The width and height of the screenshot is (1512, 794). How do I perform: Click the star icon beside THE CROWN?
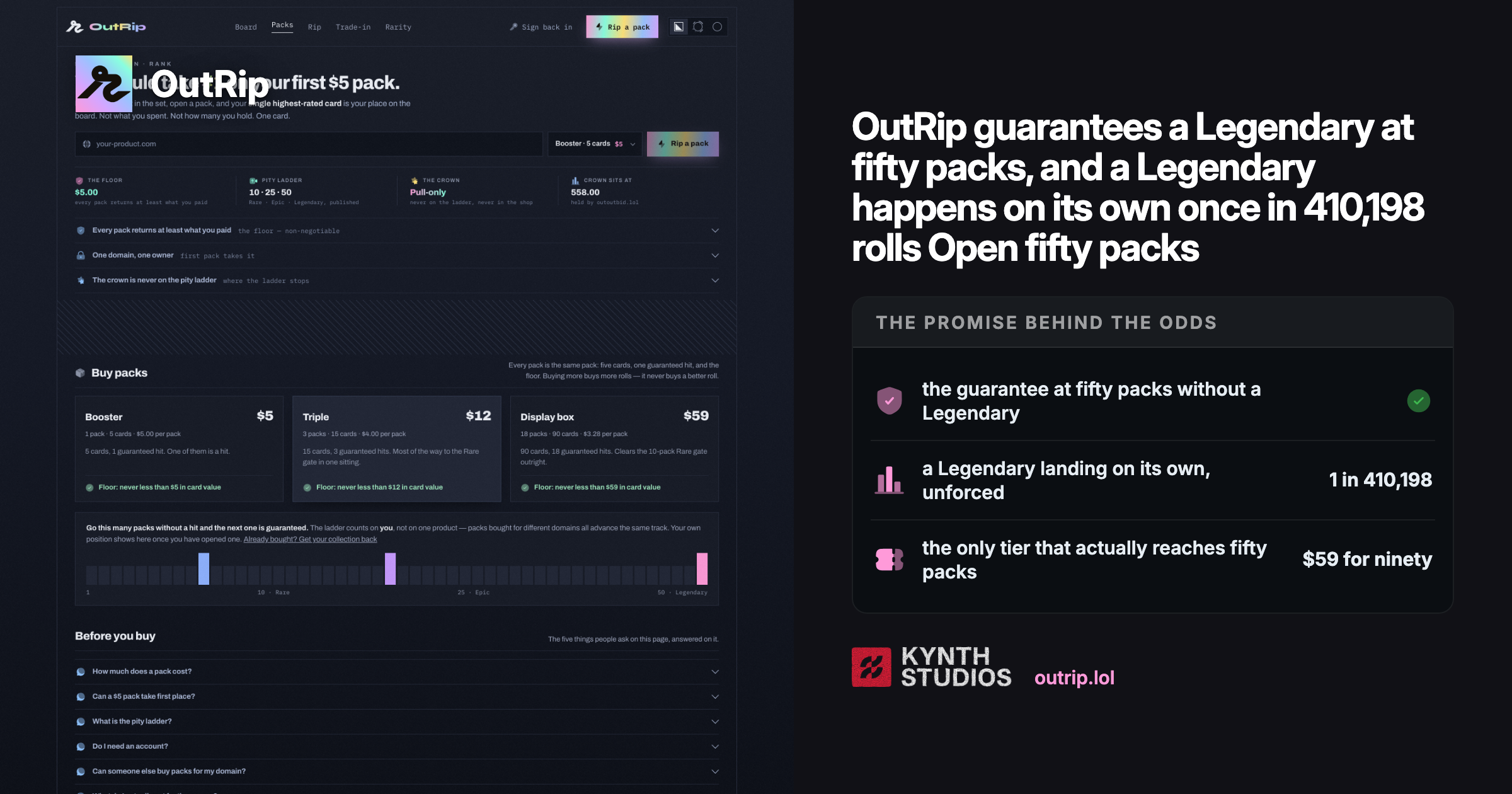415,181
